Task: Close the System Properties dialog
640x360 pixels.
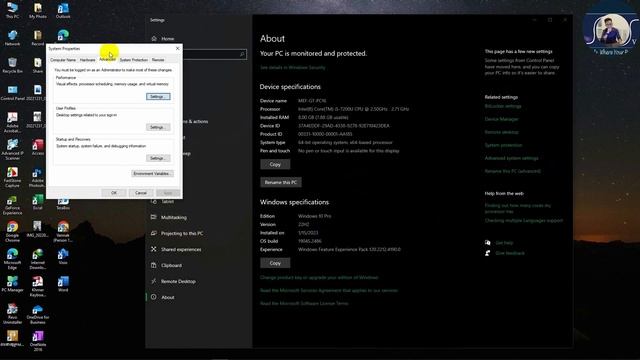Action: click(x=177, y=49)
